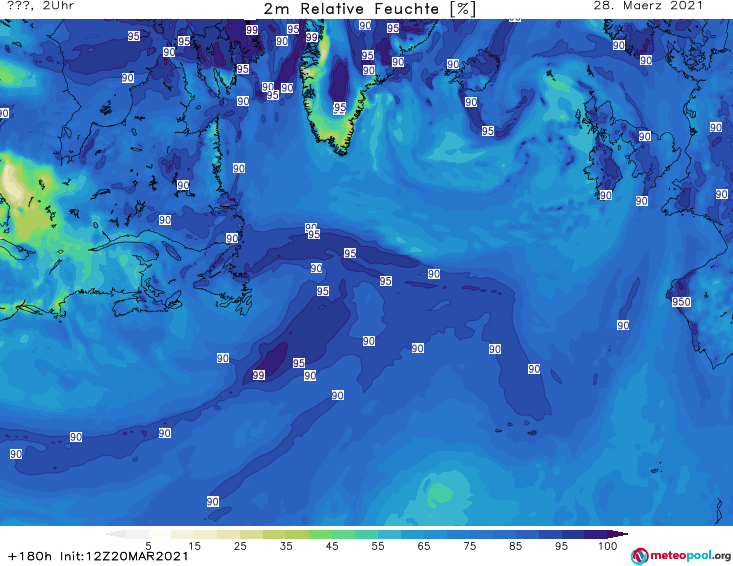Click the legend value '100'

(607, 546)
